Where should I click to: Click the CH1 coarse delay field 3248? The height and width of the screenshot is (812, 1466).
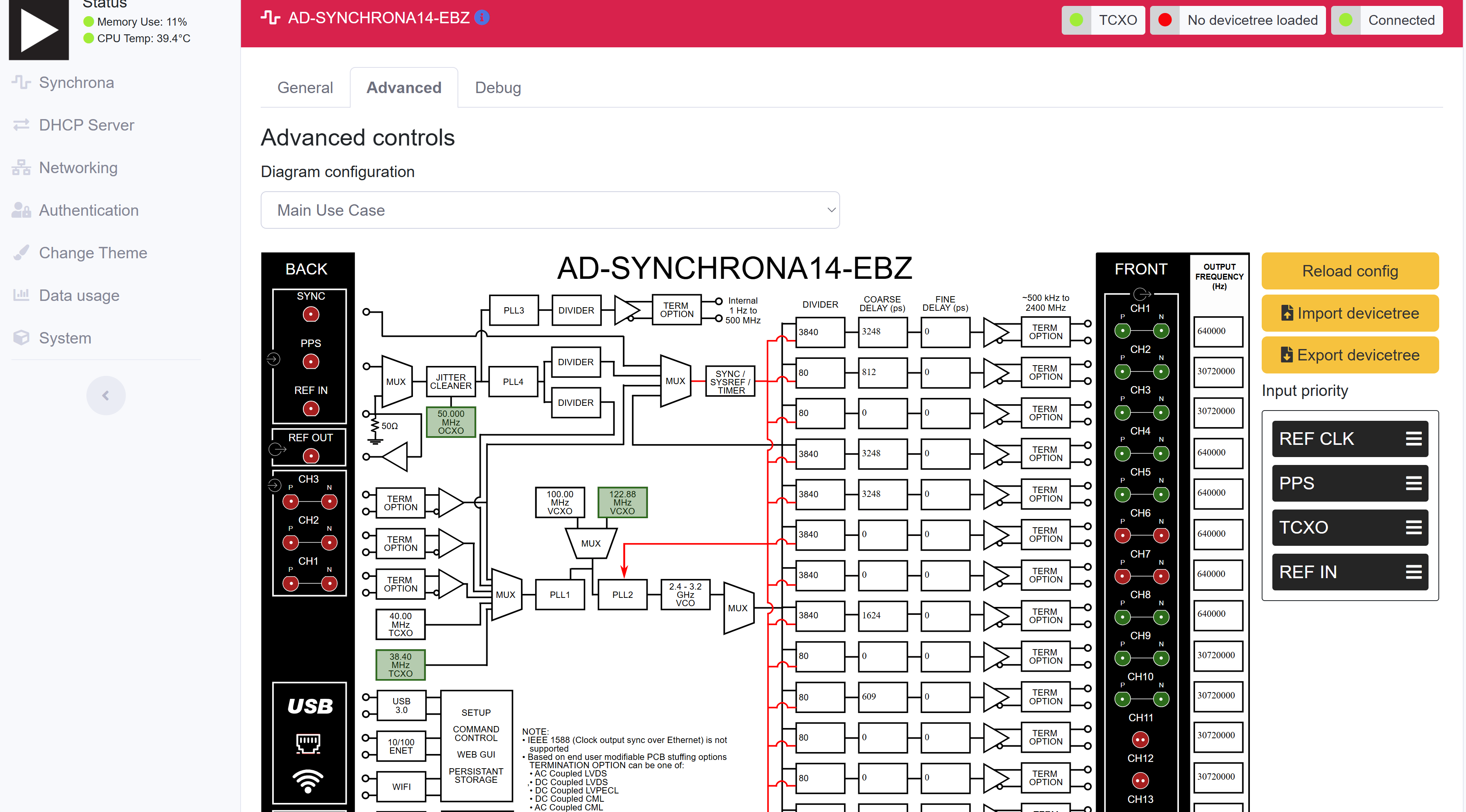(882, 332)
